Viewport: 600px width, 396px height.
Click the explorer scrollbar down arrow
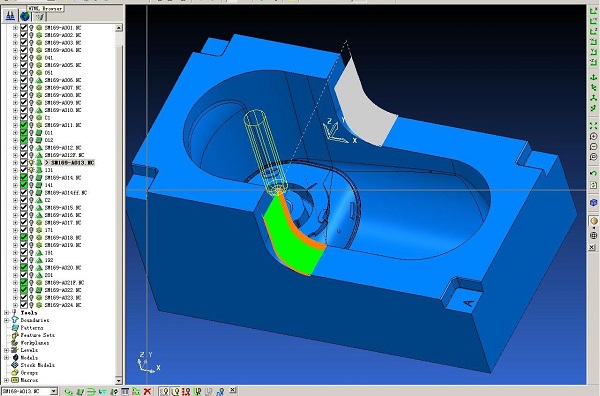(119, 381)
